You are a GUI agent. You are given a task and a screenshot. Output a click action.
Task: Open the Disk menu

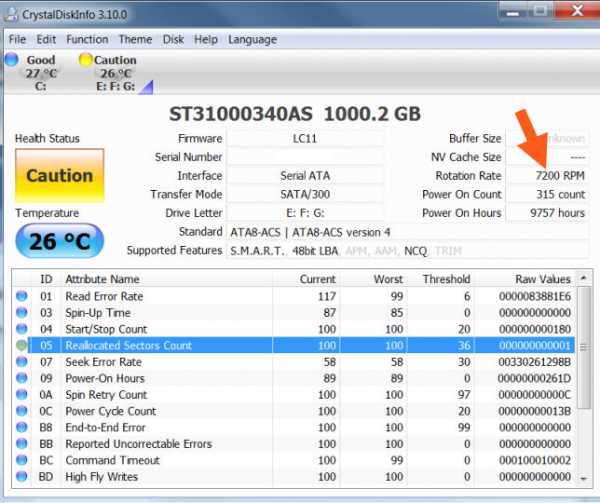[173, 39]
